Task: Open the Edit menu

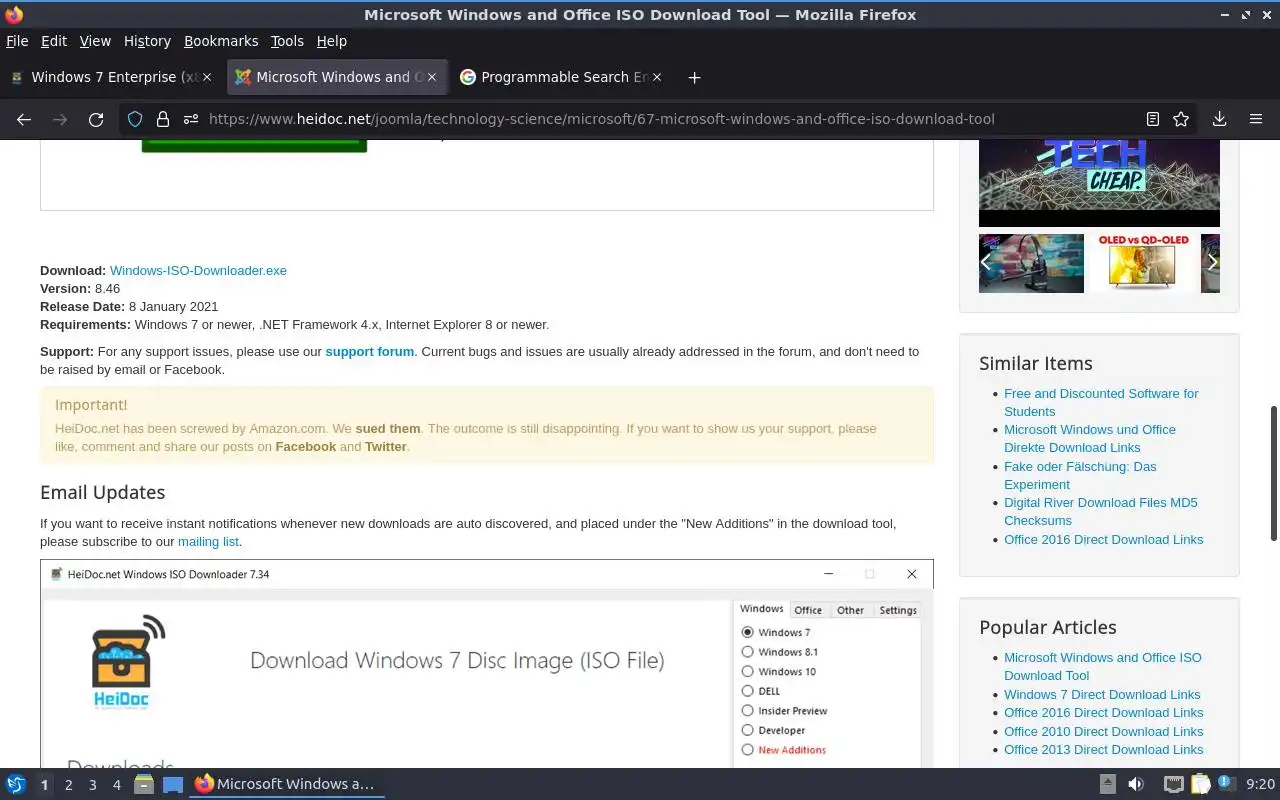Action: pyautogui.click(x=54, y=41)
